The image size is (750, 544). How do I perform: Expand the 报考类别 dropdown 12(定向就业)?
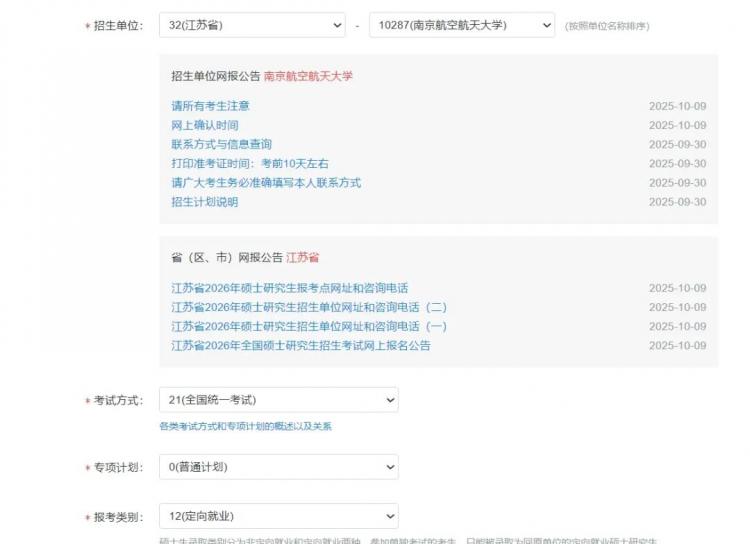point(278,516)
